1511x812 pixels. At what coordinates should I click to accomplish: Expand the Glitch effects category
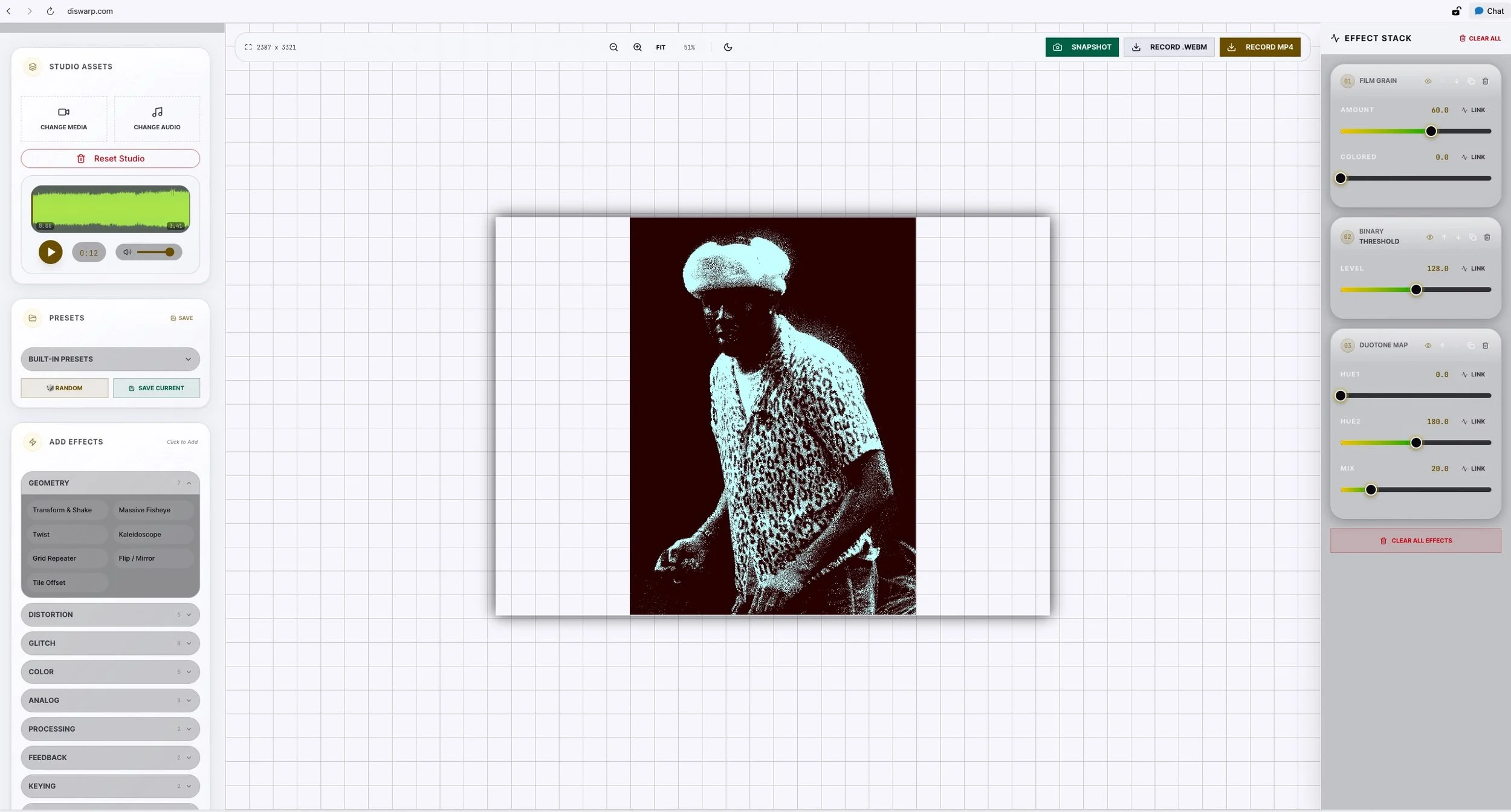110,643
